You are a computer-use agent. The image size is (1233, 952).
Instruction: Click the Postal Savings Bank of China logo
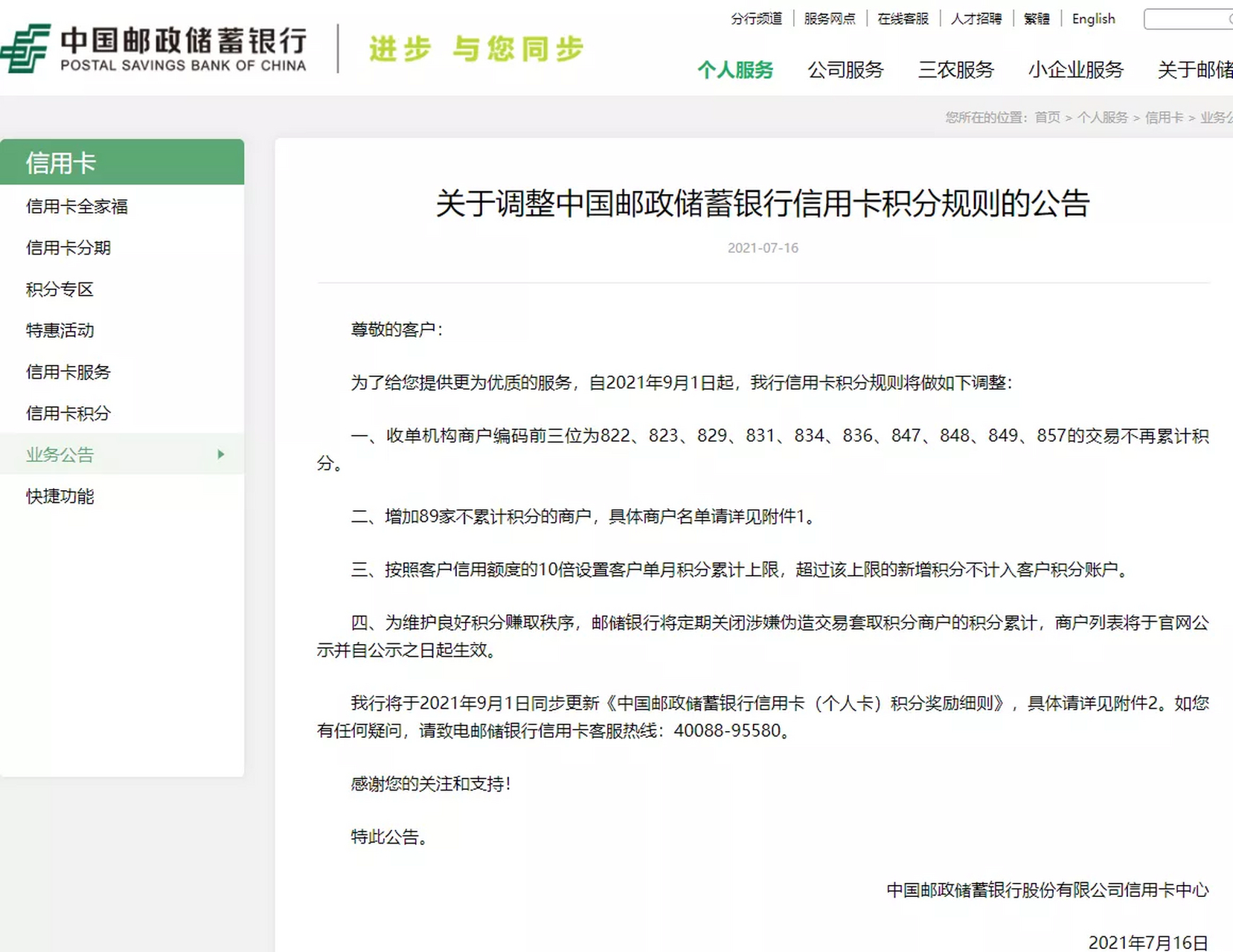154,48
